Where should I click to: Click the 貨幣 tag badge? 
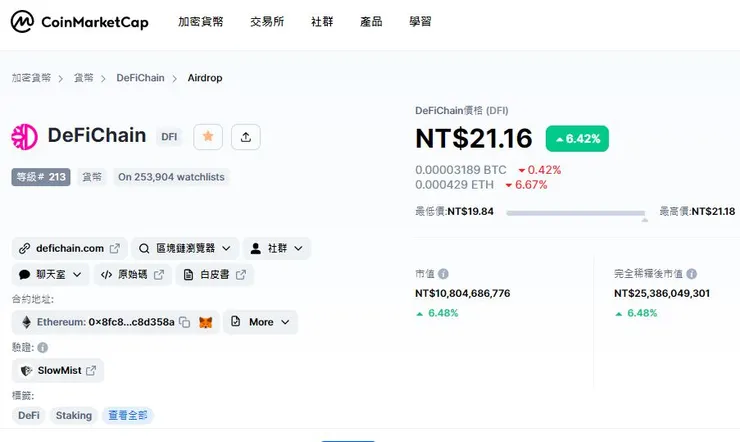point(92,177)
